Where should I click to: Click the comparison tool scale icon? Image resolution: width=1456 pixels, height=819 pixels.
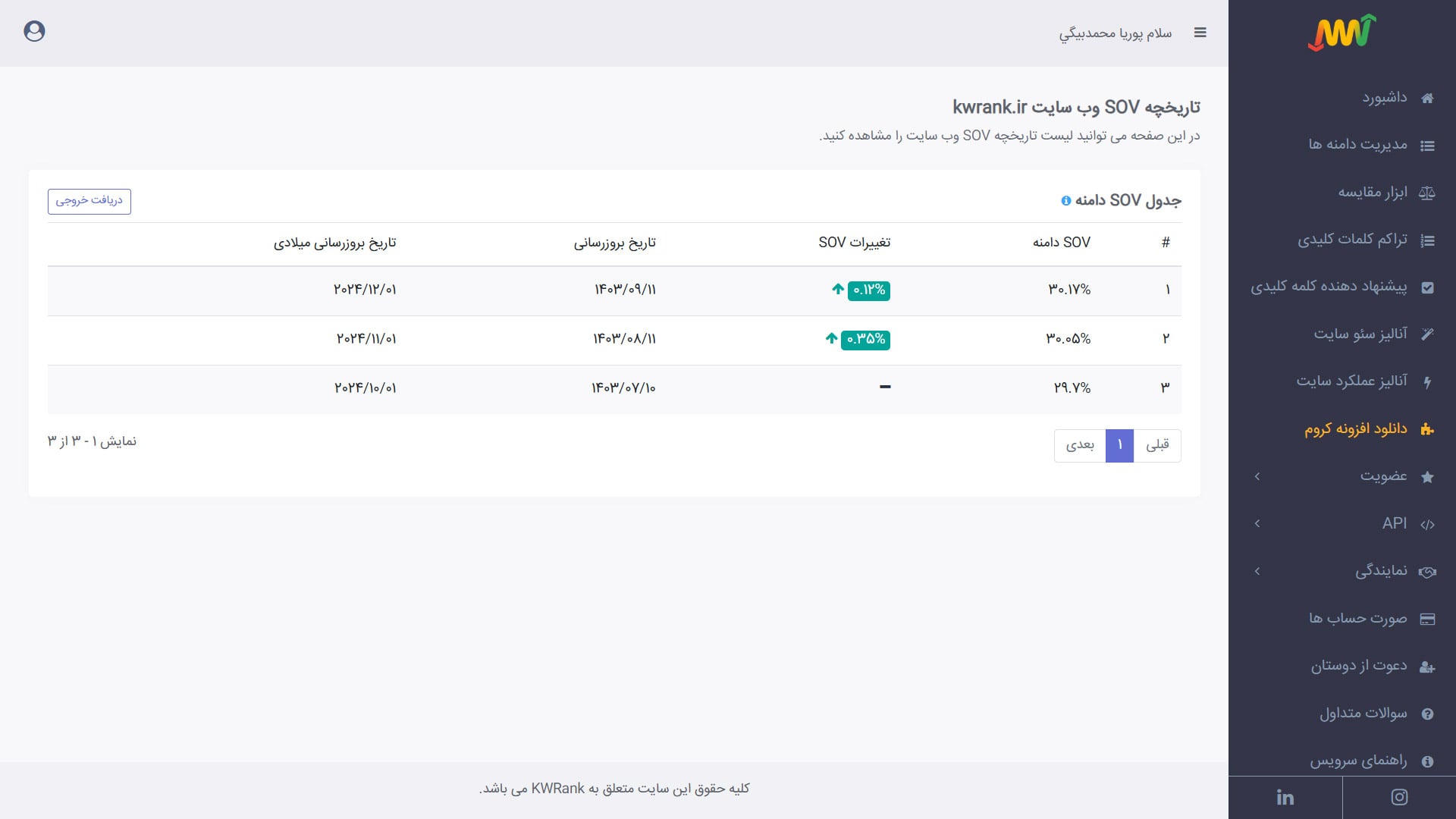[1427, 193]
